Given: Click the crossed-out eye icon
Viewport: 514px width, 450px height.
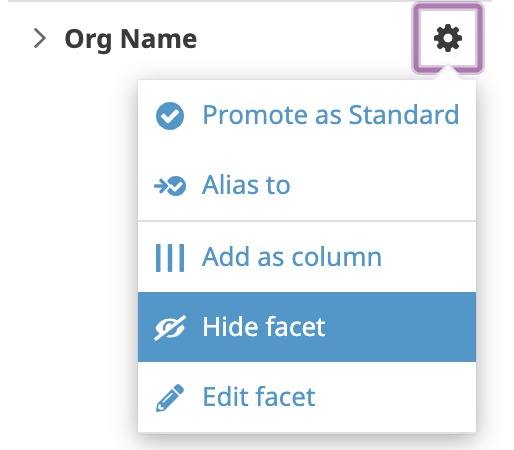Looking at the screenshot, I should (x=170, y=327).
